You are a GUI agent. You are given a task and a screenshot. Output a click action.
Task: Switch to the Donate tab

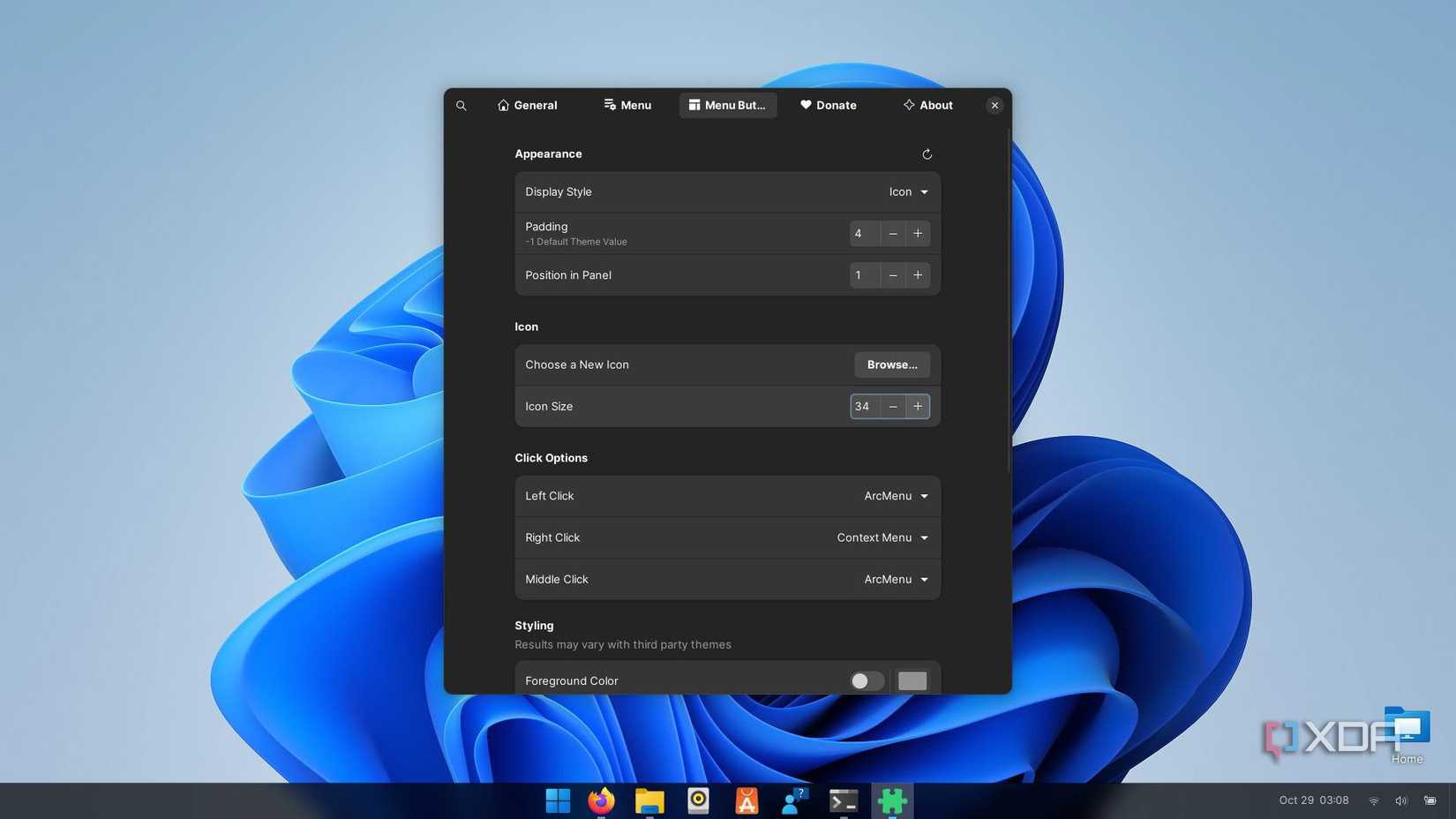coord(828,105)
